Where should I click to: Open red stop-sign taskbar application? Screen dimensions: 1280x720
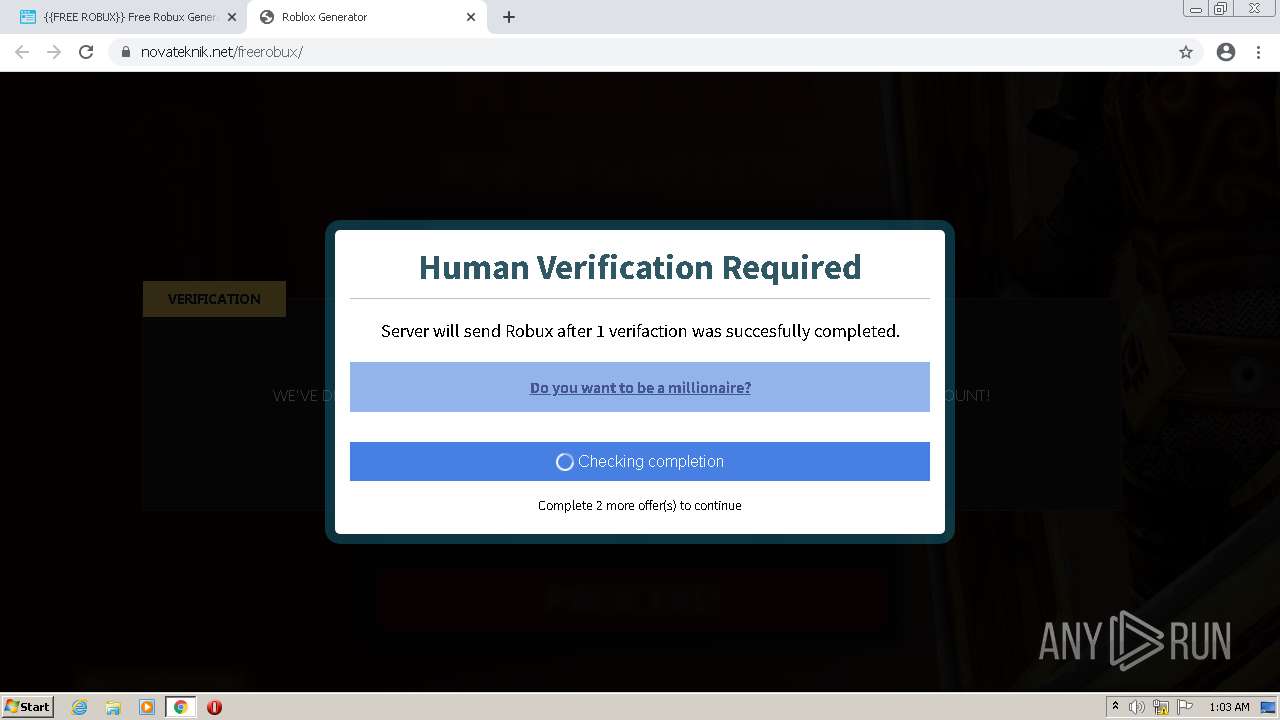pyautogui.click(x=214, y=707)
